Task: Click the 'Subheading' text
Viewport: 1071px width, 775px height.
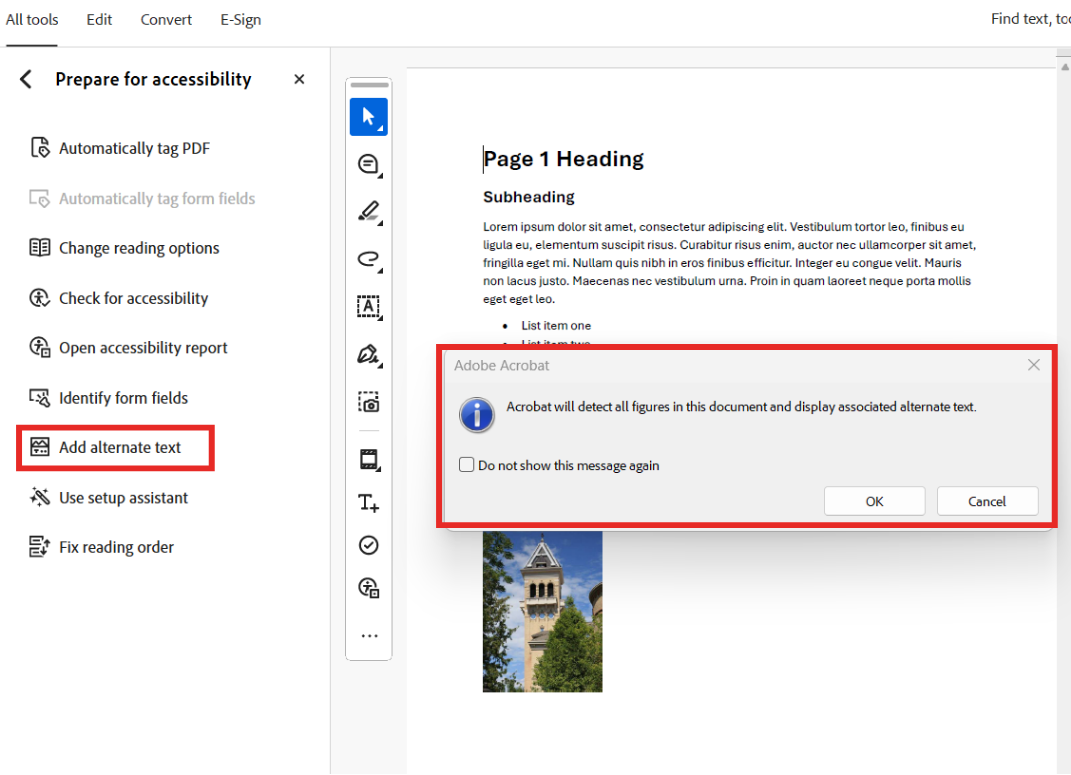Action: pos(529,197)
